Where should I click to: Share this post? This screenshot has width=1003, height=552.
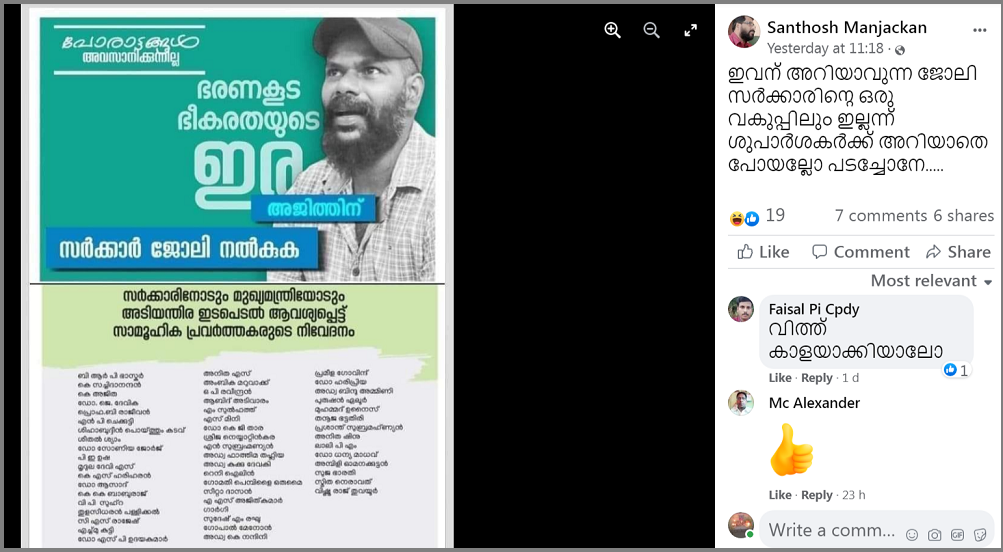click(x=958, y=252)
